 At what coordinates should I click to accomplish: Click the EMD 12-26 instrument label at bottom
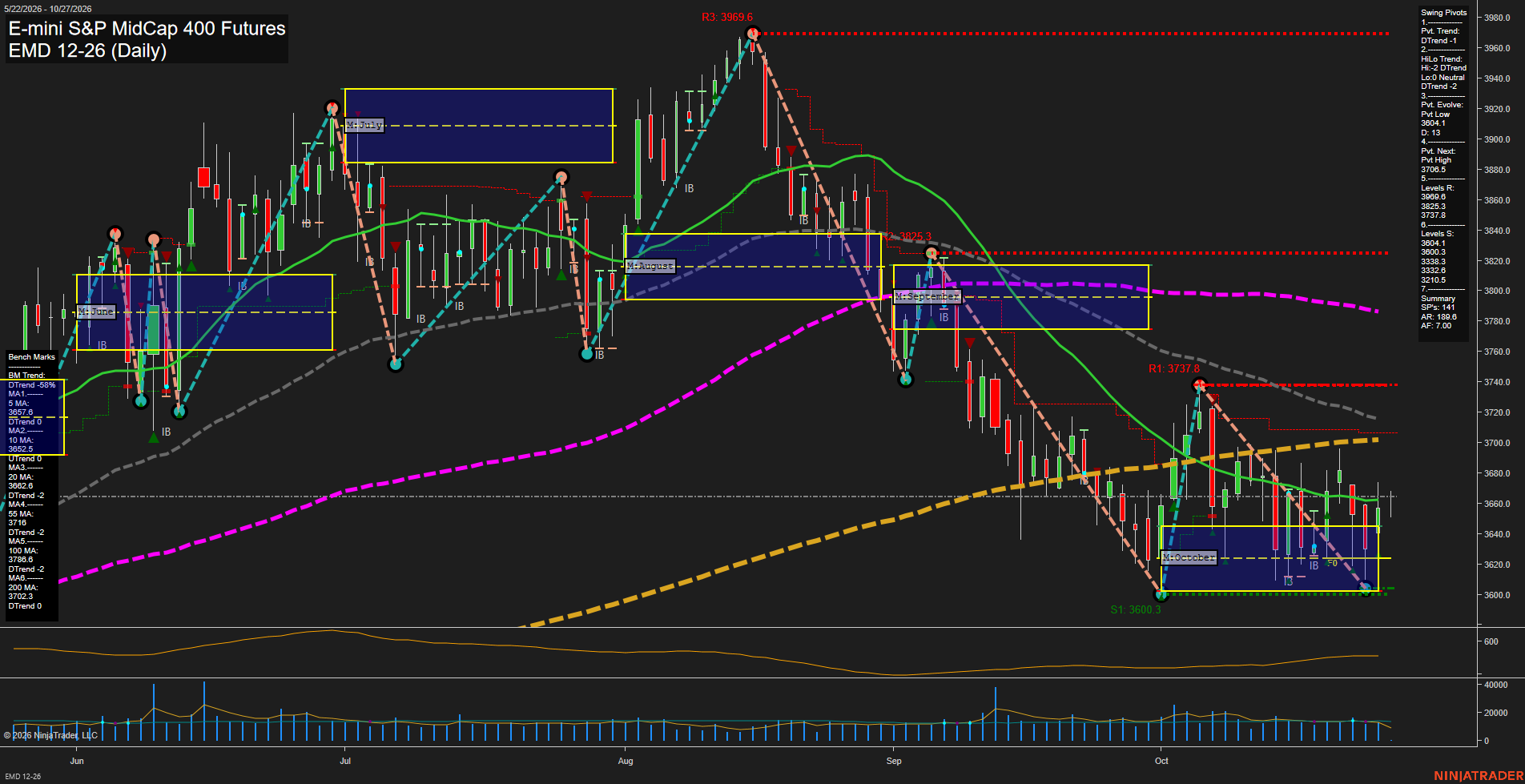(x=22, y=776)
